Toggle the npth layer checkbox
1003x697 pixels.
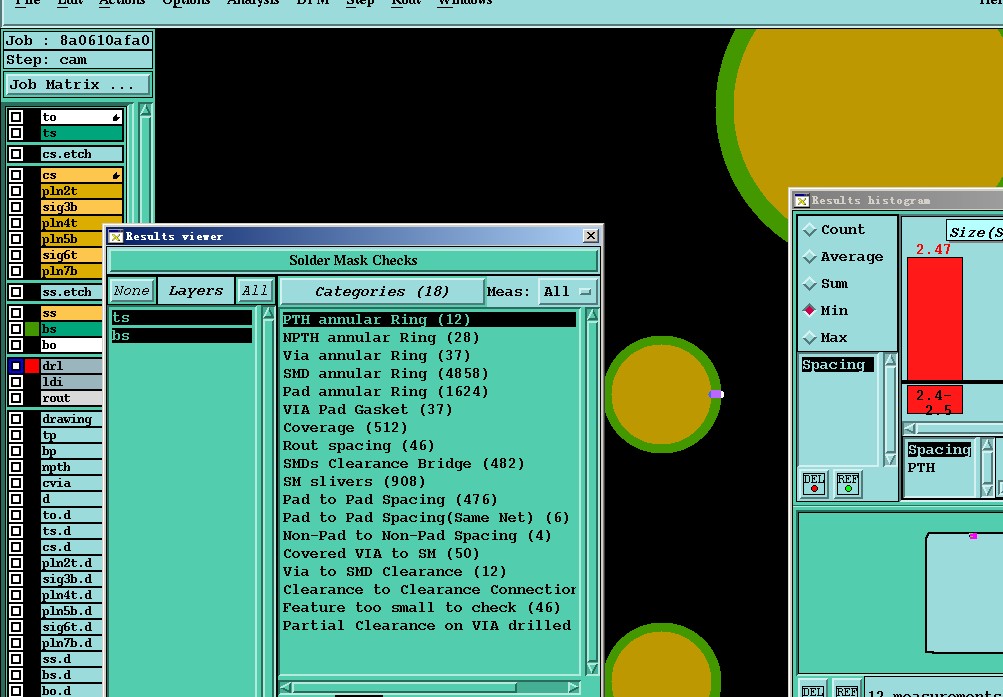tap(16, 467)
